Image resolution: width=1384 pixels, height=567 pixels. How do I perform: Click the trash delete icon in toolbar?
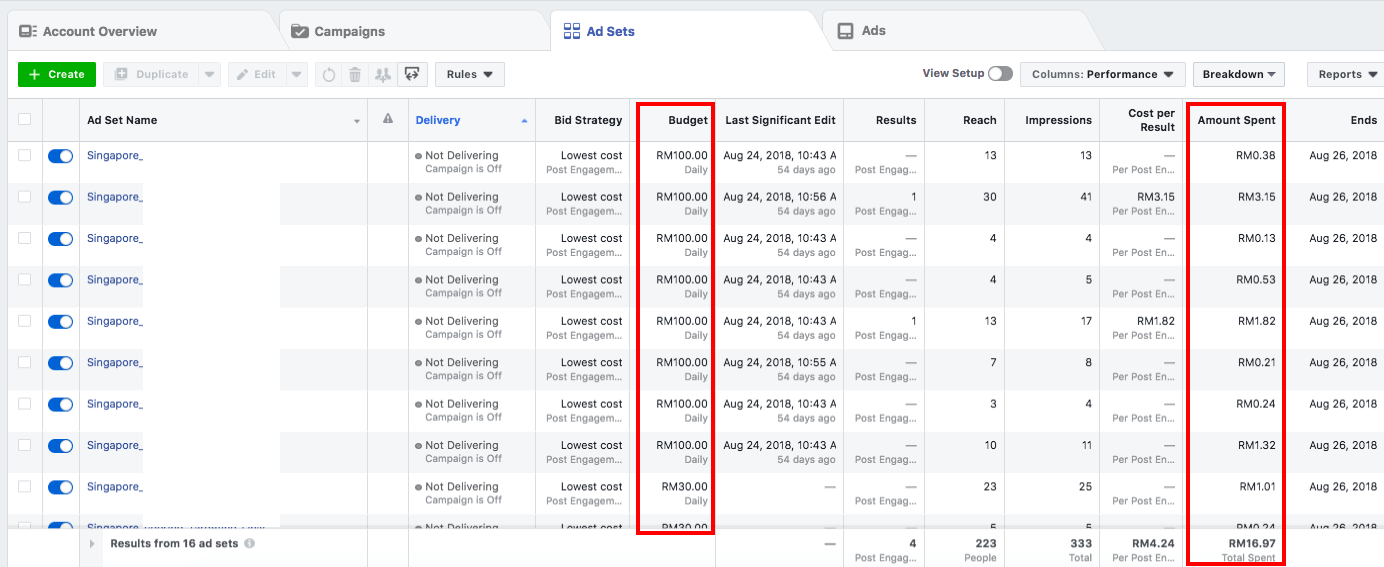(x=355, y=75)
